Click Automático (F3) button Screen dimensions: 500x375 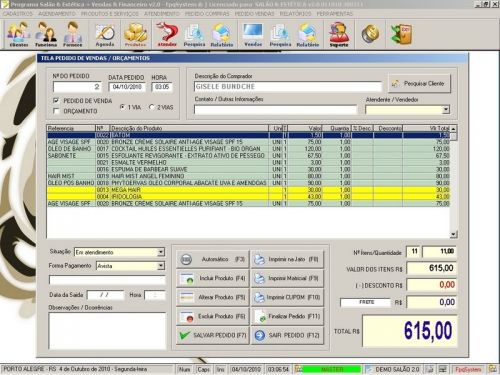(213, 259)
